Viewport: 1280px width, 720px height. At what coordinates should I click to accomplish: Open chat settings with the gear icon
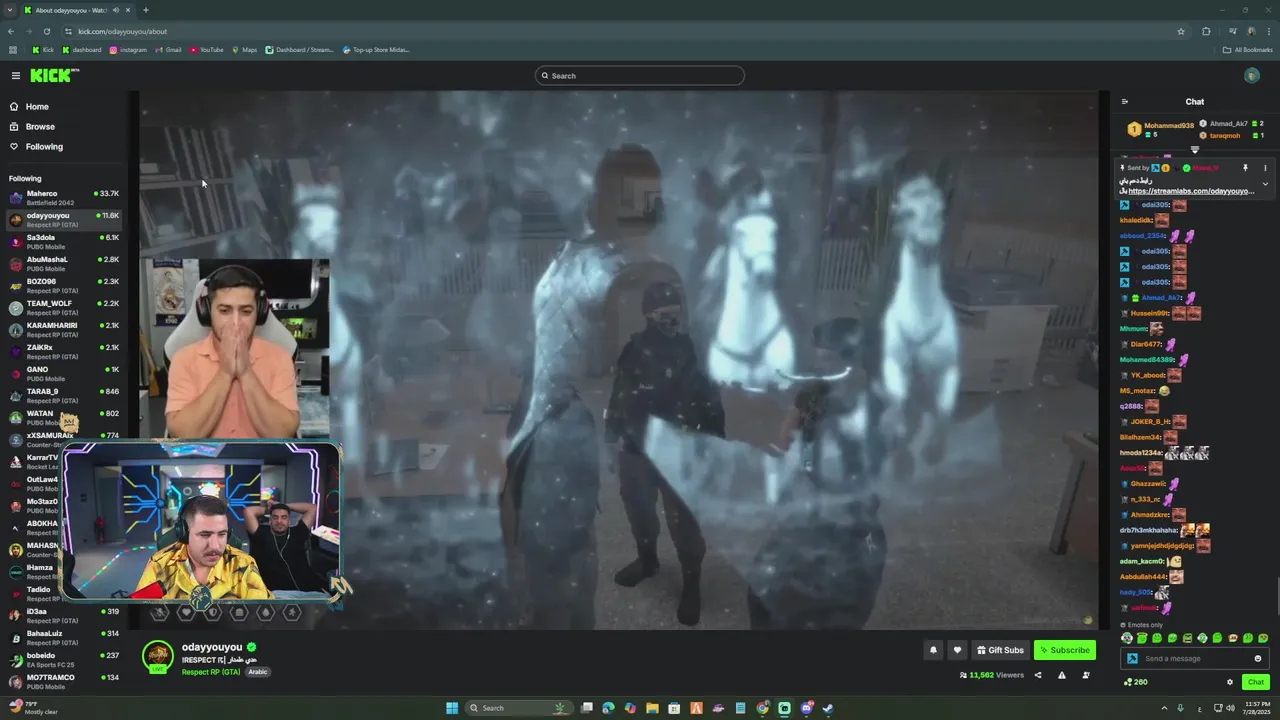(1230, 682)
